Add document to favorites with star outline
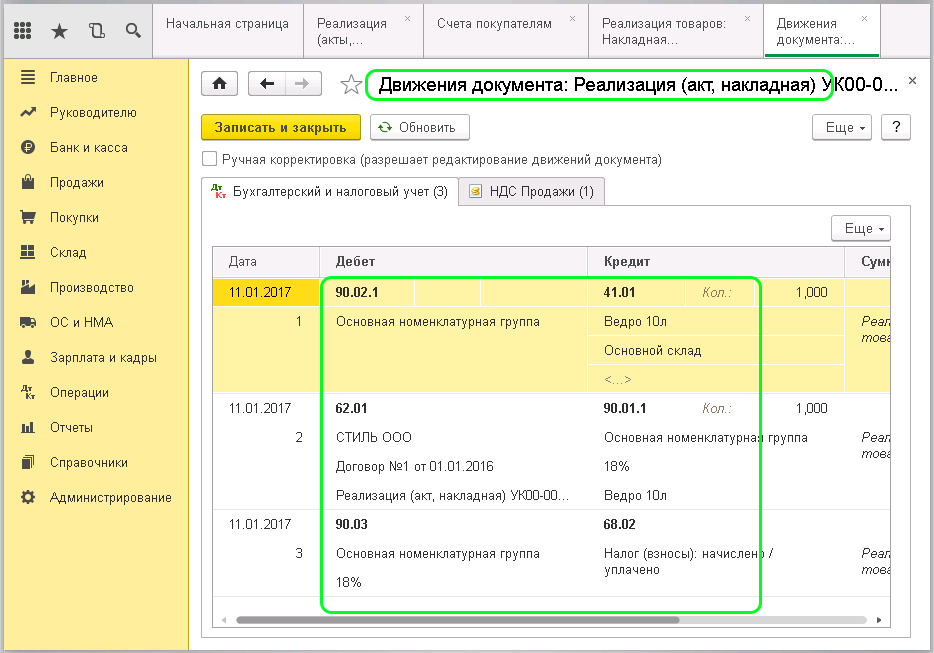Image resolution: width=934 pixels, height=653 pixels. click(x=350, y=85)
